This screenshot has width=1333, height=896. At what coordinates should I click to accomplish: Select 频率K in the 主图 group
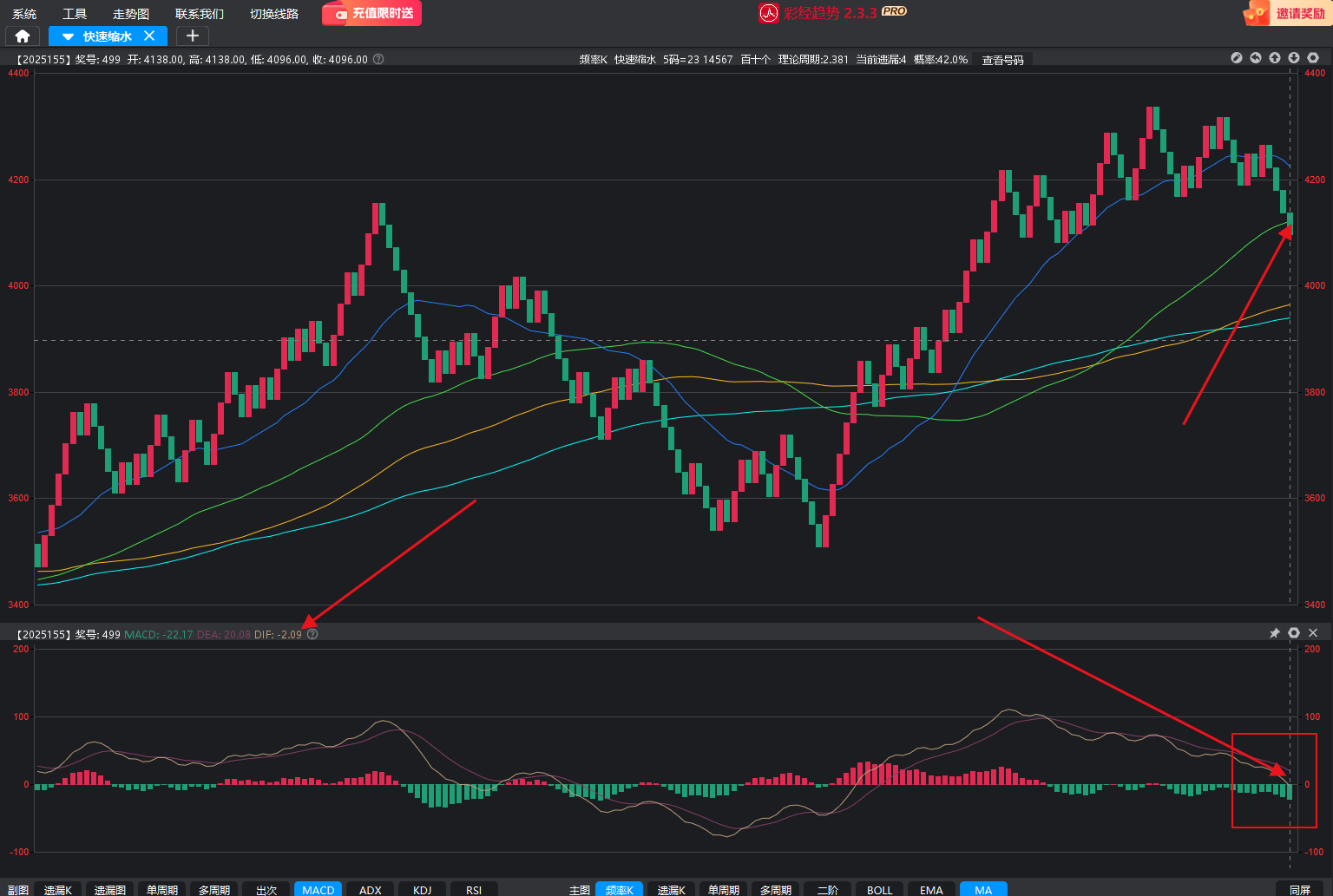620,889
